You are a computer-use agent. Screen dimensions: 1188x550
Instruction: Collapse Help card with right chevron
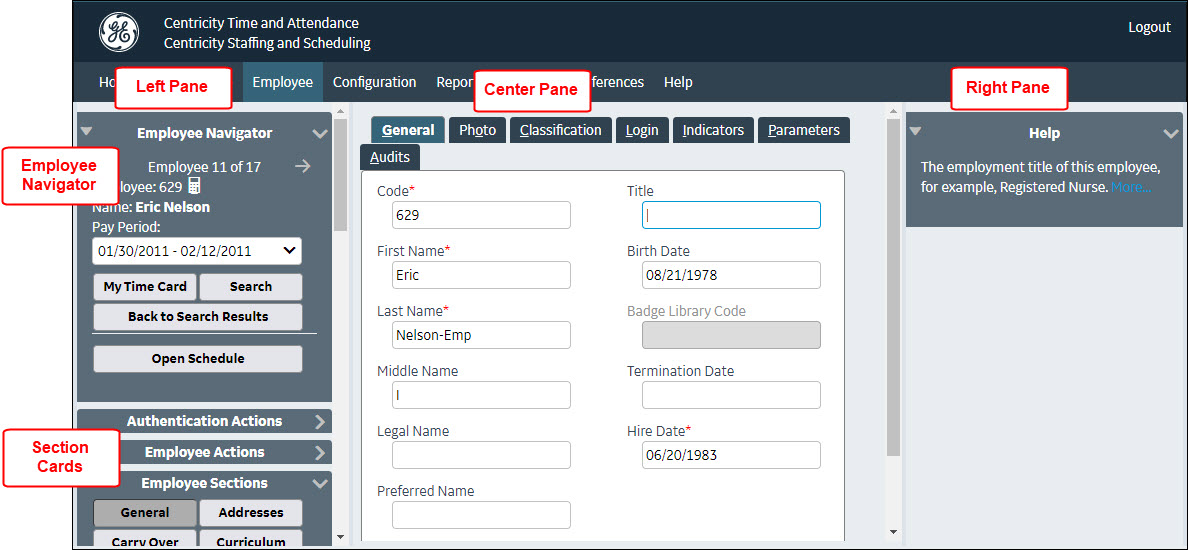[x=1171, y=133]
